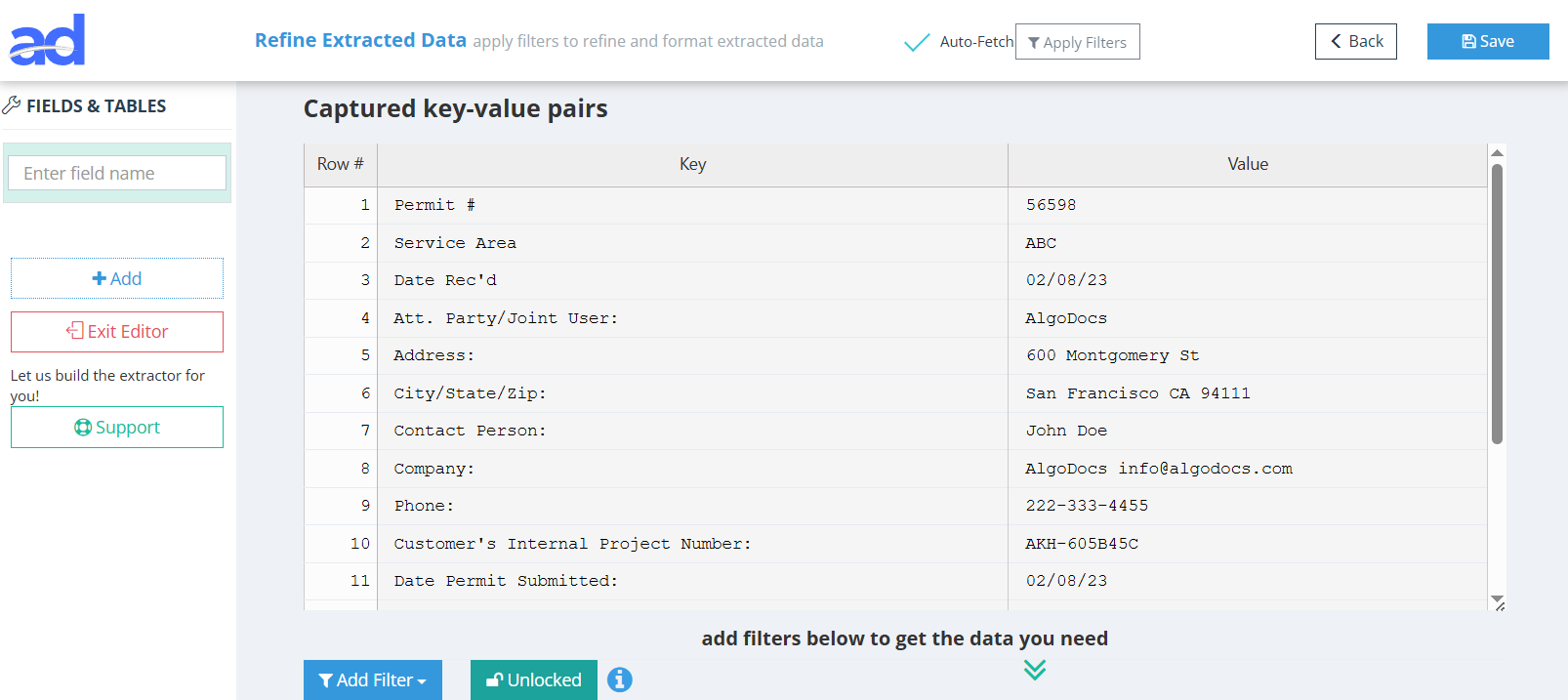
Task: Click the blue info circle icon
Action: (620, 679)
